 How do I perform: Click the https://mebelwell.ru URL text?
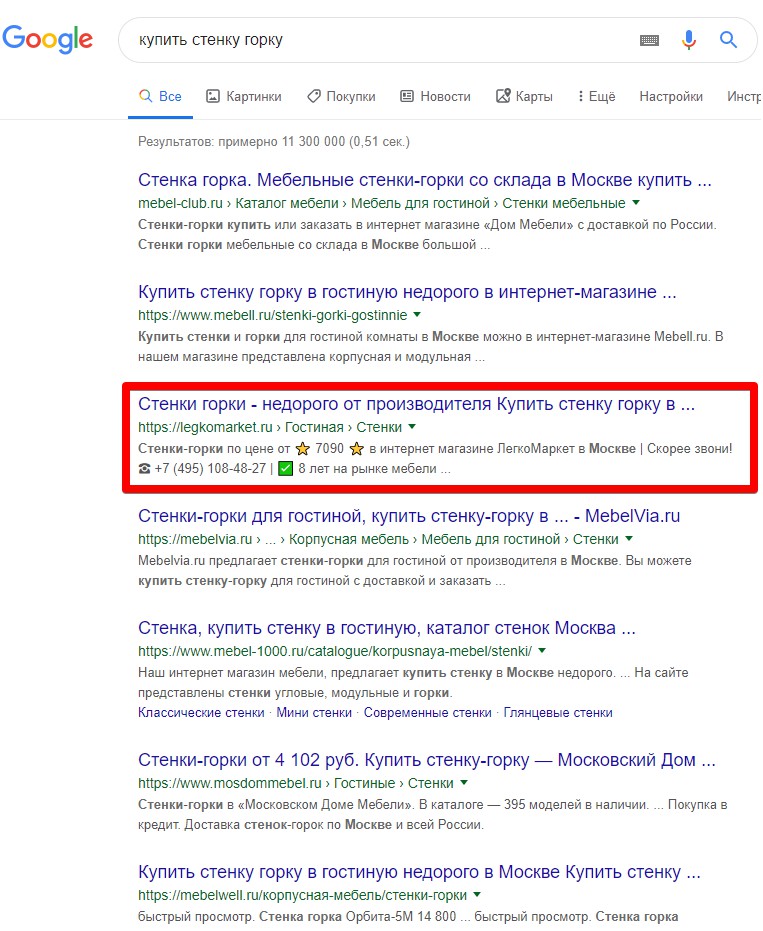coord(302,895)
